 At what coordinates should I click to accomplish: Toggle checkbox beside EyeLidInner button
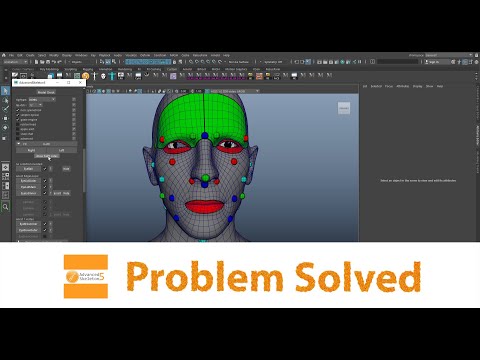(x=45, y=193)
